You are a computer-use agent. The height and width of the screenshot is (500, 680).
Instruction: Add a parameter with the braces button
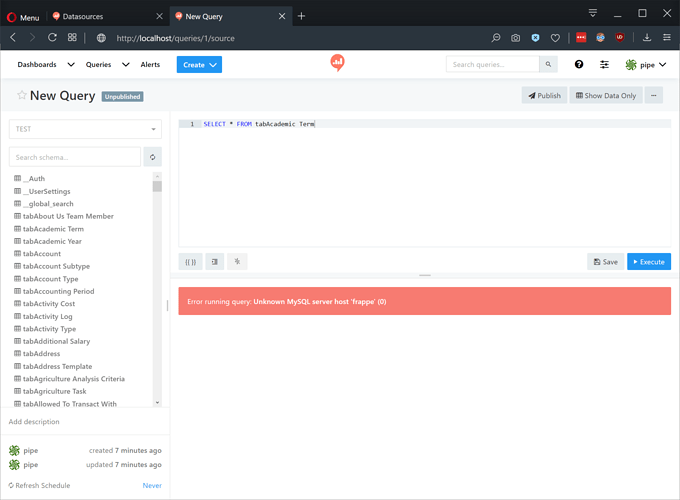pyautogui.click(x=190, y=261)
